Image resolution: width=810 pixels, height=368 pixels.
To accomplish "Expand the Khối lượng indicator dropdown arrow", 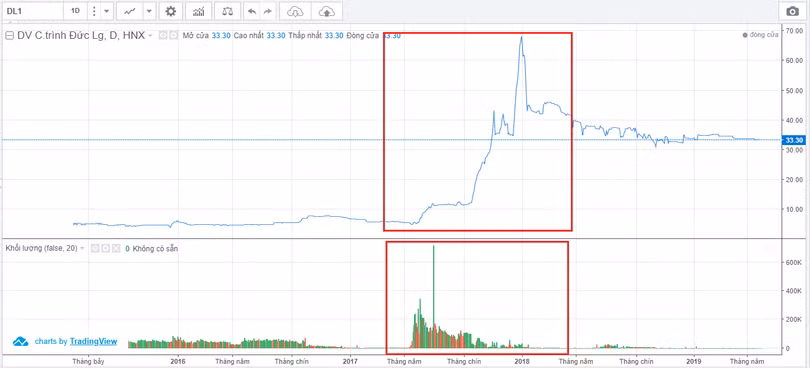I will tap(83, 249).
